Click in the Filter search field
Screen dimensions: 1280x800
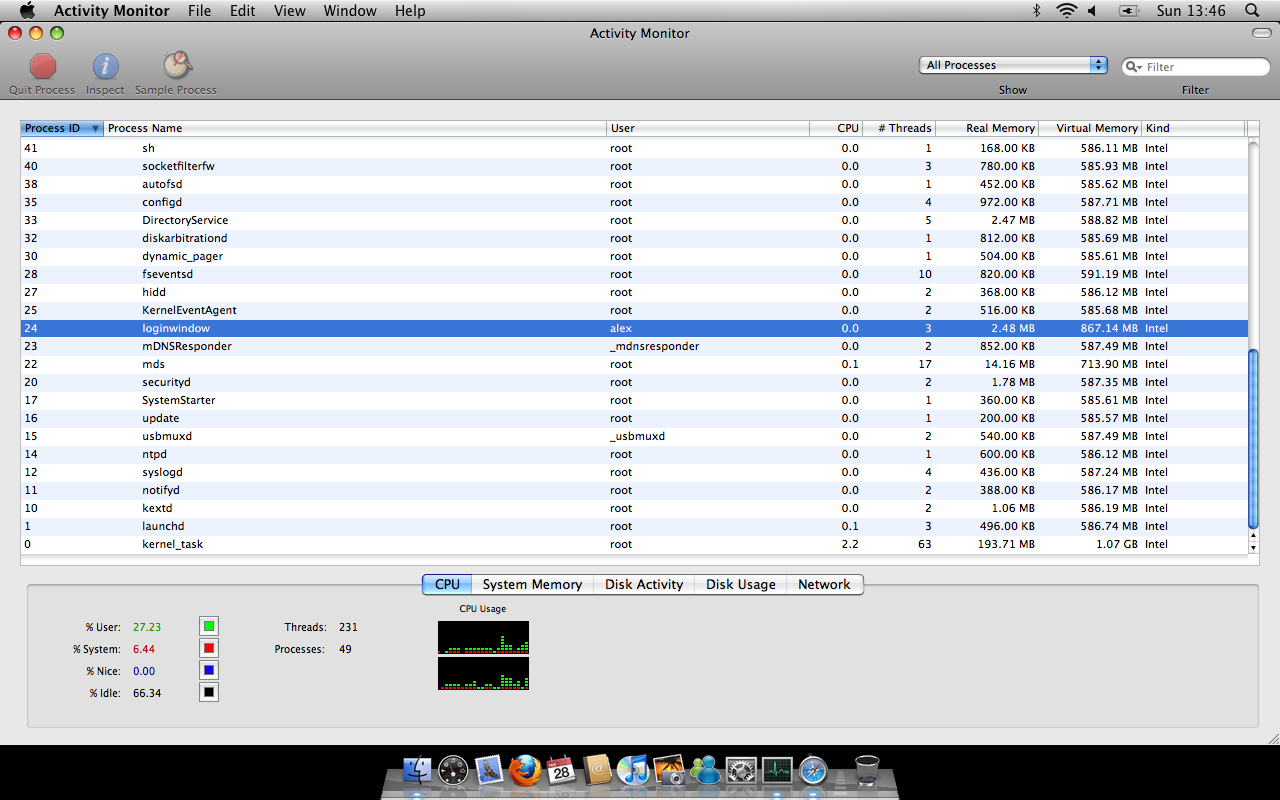tap(1195, 67)
